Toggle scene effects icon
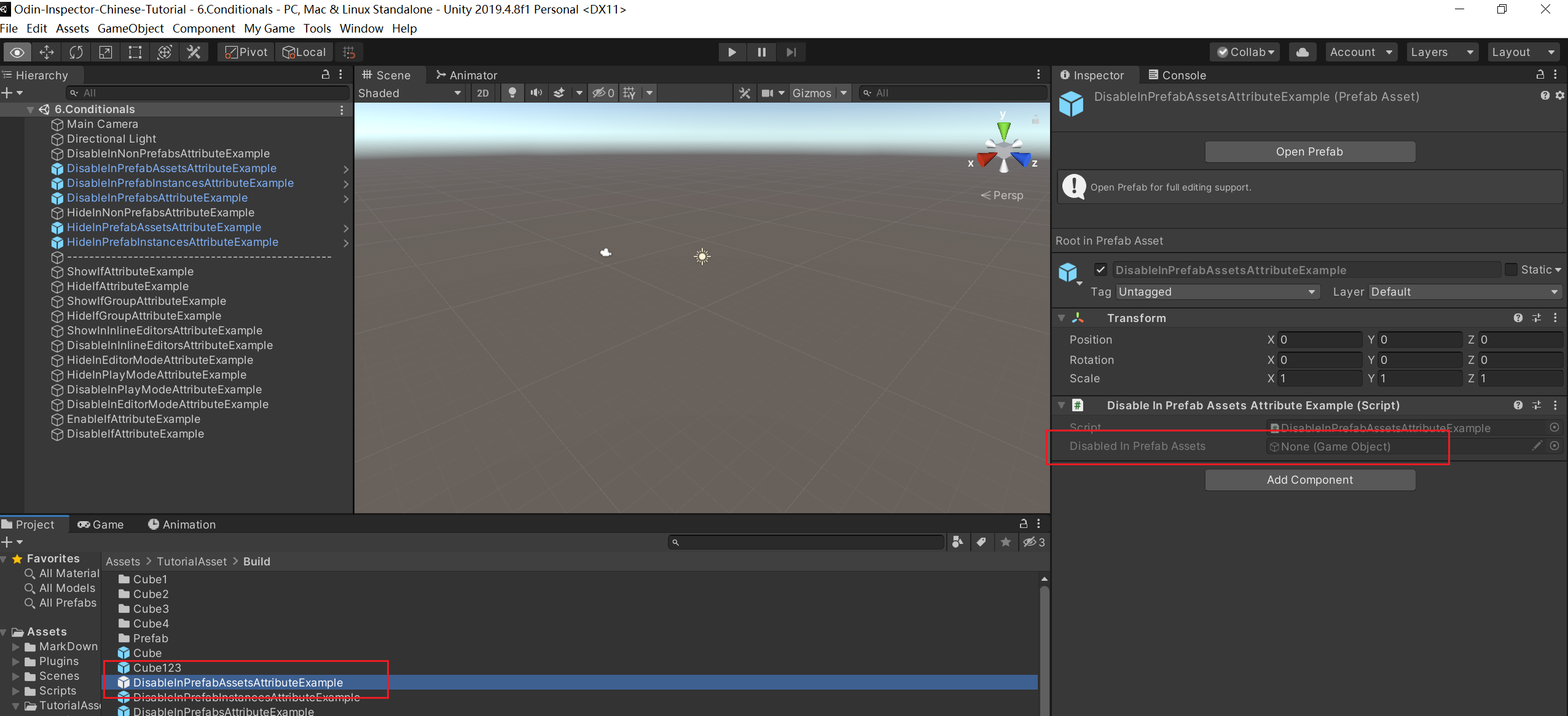Viewport: 1568px width, 716px height. click(559, 93)
